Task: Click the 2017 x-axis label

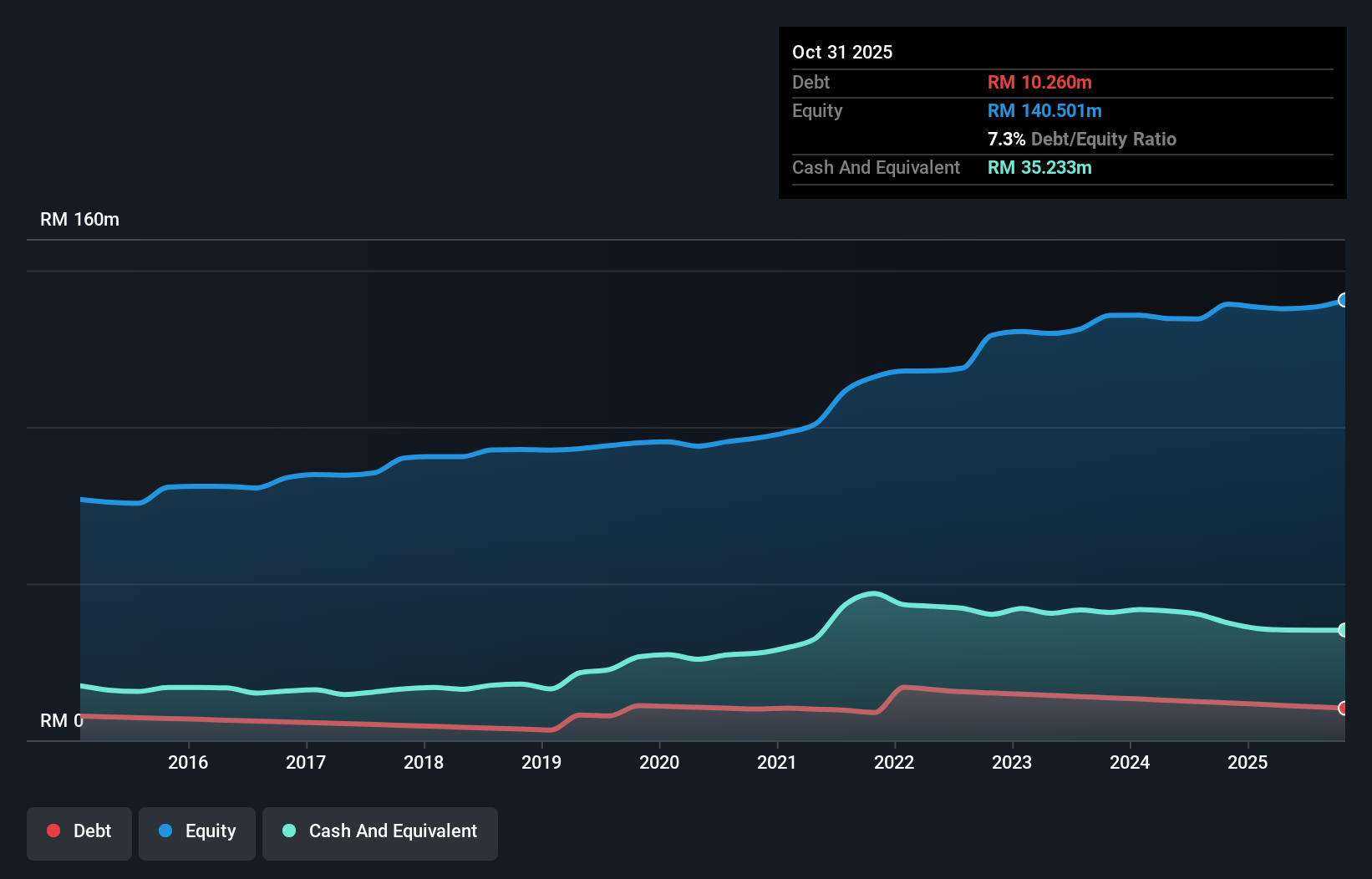Action: 306,762
